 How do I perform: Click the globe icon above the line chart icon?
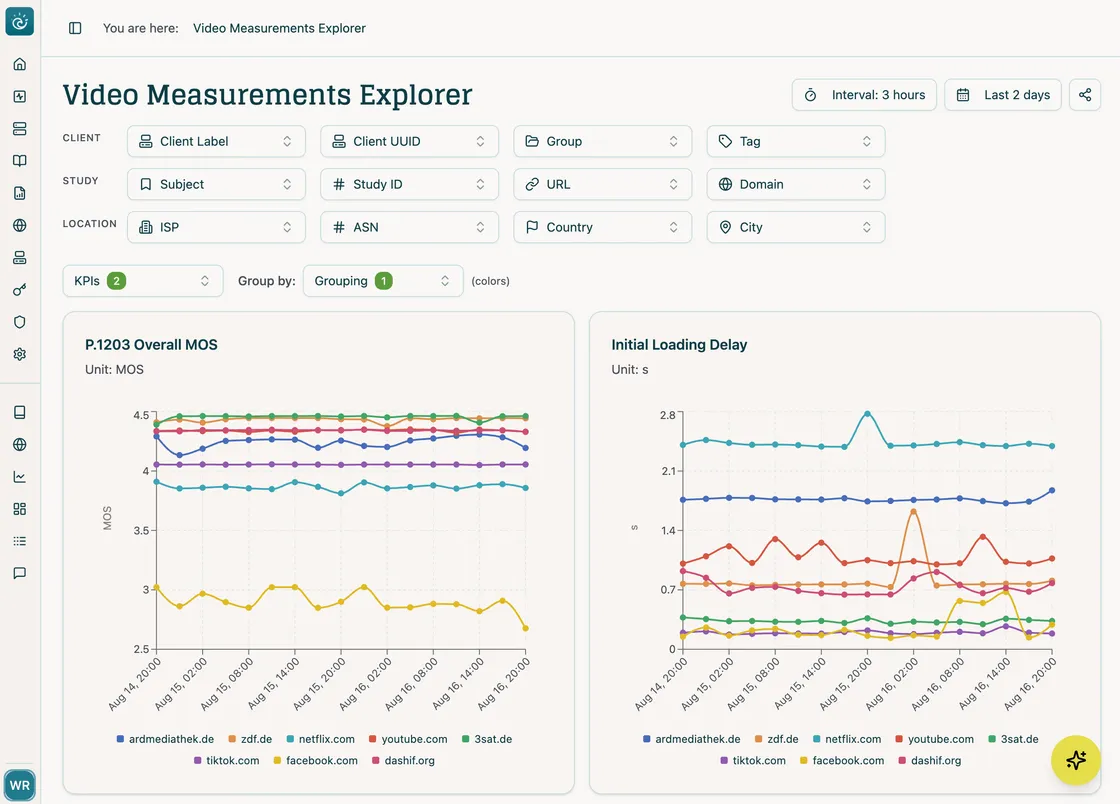pos(20,444)
